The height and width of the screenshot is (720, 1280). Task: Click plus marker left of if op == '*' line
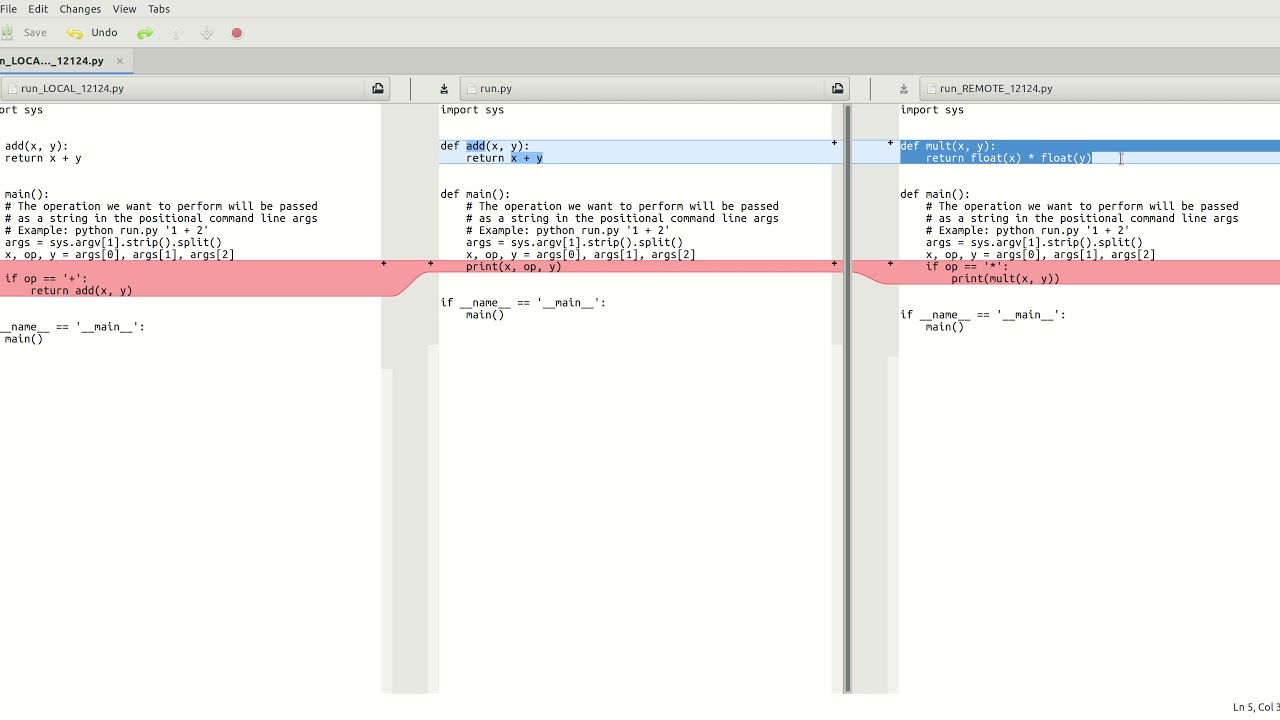890,264
